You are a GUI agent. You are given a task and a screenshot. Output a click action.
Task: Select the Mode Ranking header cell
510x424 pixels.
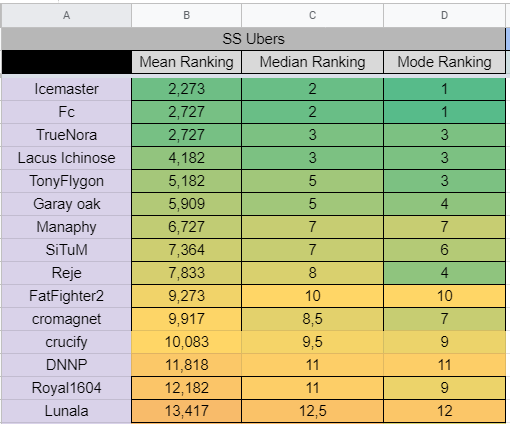(x=444, y=62)
